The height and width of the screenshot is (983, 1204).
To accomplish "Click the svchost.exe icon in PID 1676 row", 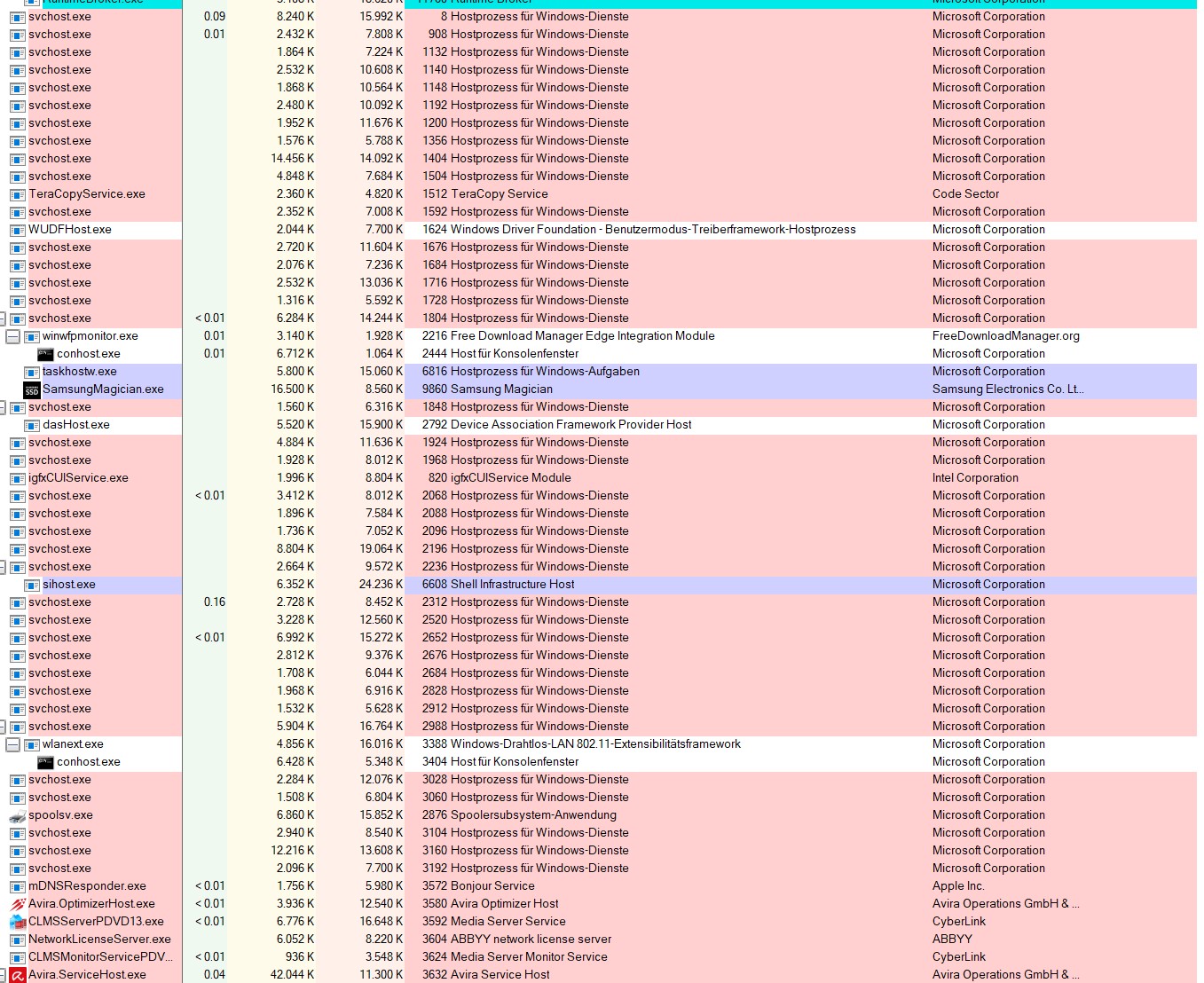I will coord(17,248).
